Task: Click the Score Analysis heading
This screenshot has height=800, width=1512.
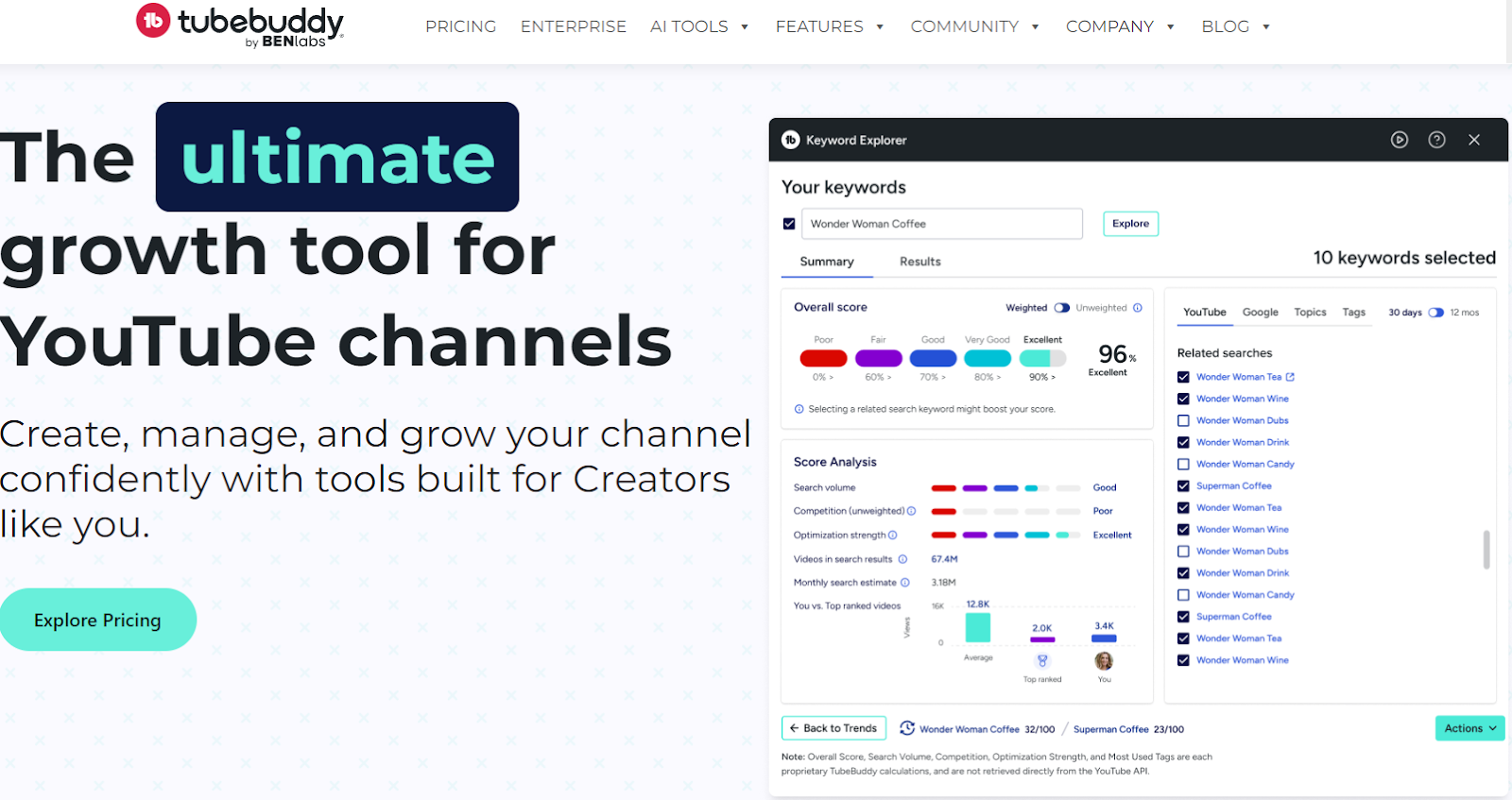Action: tap(835, 462)
